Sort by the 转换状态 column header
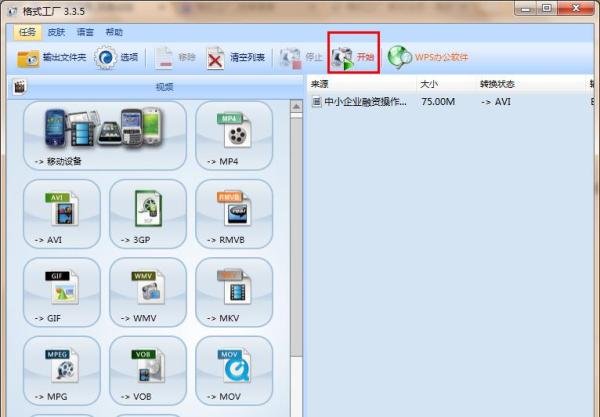 [x=531, y=84]
